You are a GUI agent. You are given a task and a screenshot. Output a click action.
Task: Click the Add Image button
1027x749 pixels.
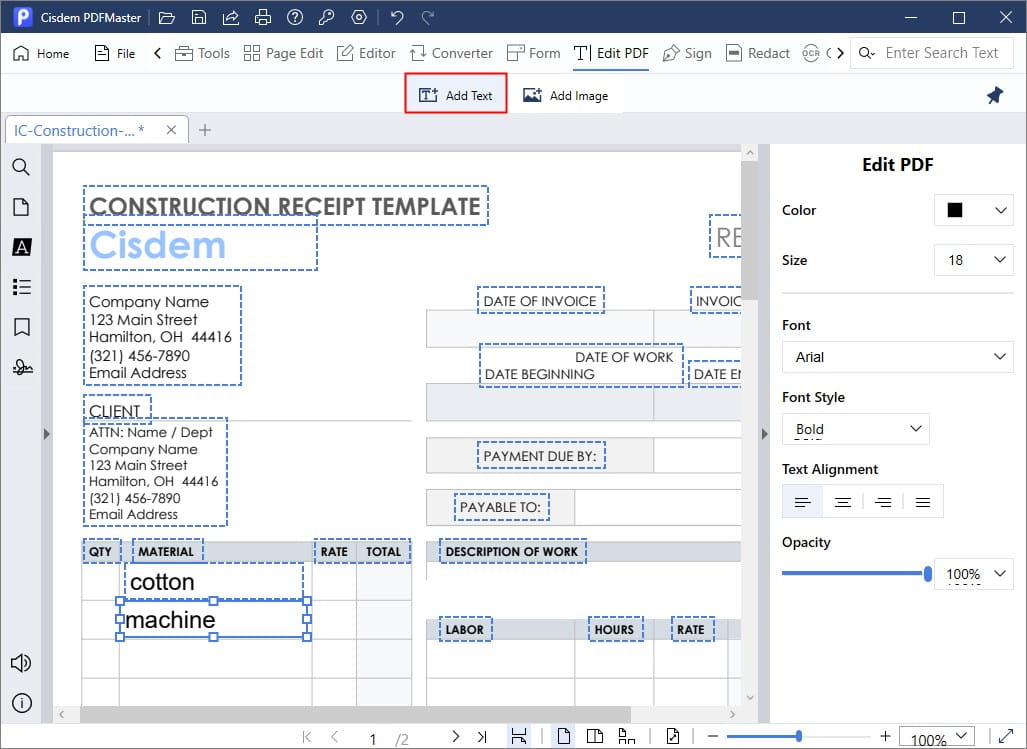tap(565, 96)
